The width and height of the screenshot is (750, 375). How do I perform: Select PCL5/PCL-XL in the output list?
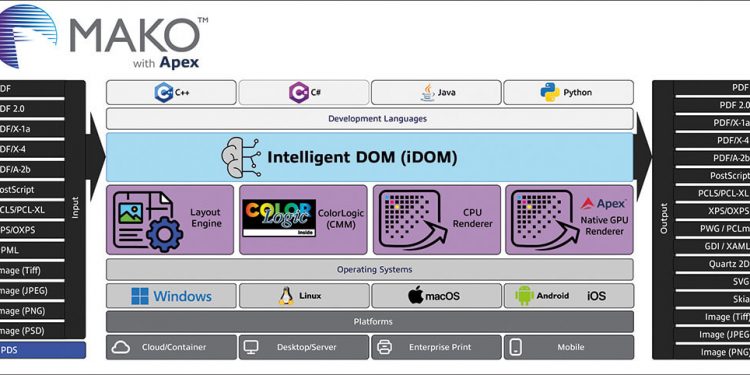click(x=712, y=193)
